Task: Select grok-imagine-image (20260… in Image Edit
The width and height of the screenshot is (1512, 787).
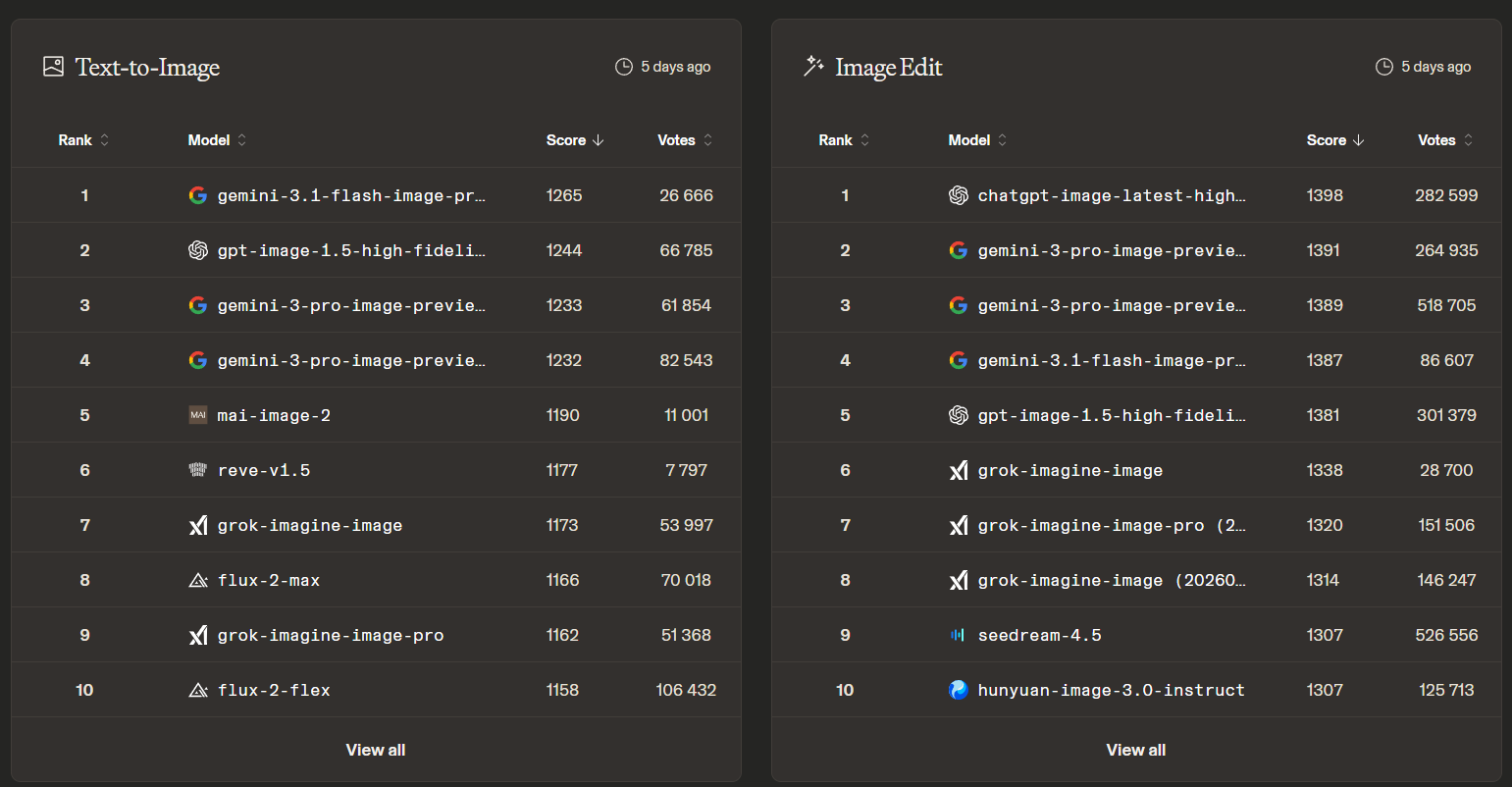Action: [x=1112, y=580]
